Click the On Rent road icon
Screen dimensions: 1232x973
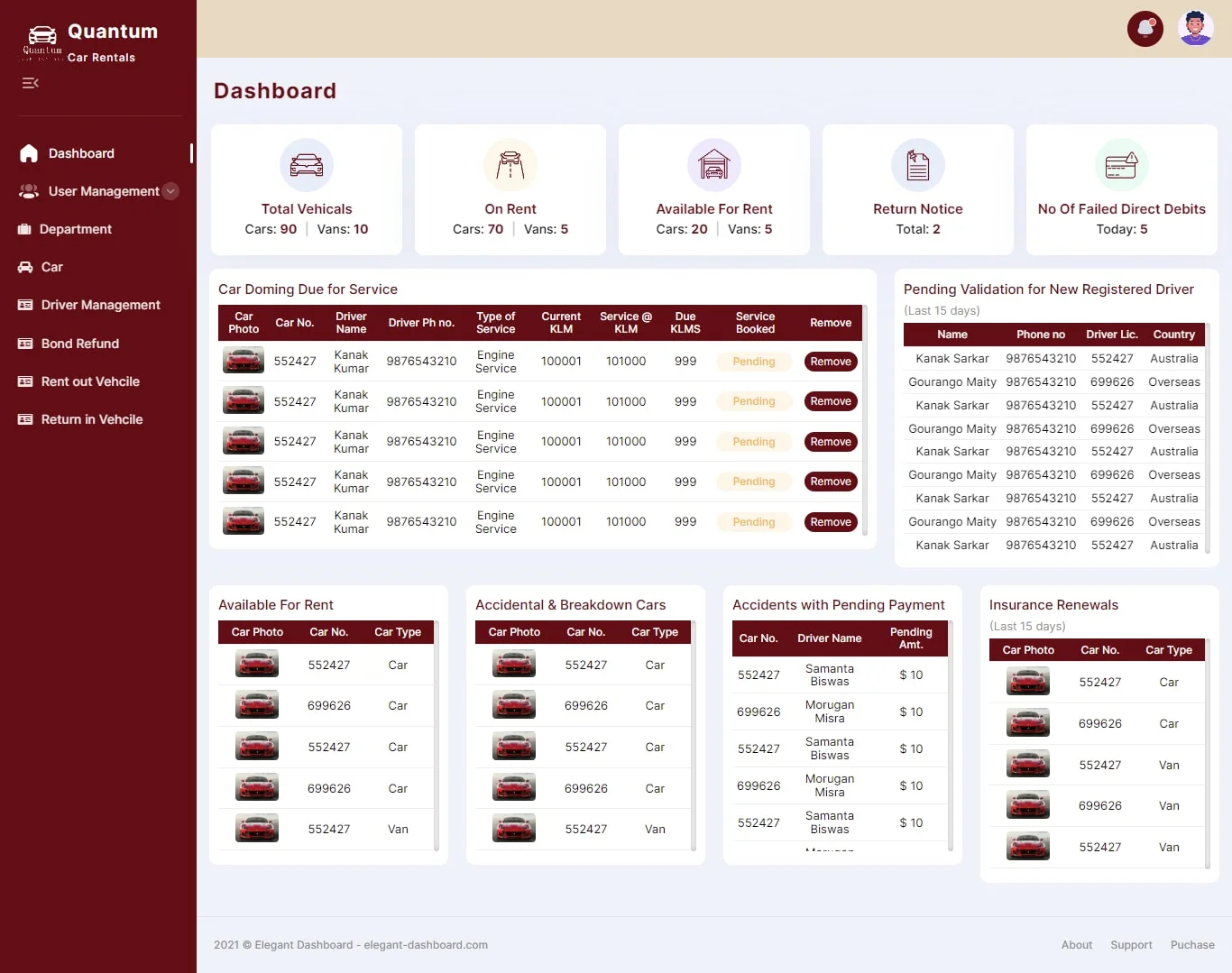coord(510,165)
